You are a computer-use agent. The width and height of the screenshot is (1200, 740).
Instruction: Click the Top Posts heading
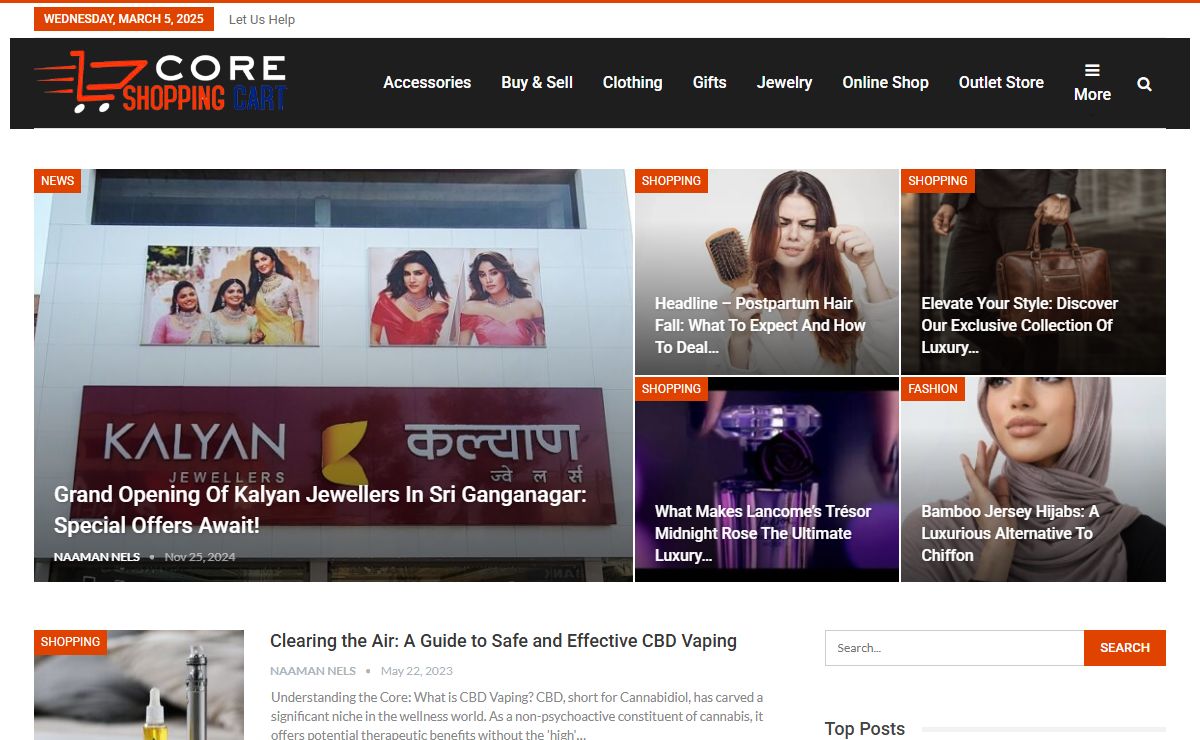coord(865,729)
